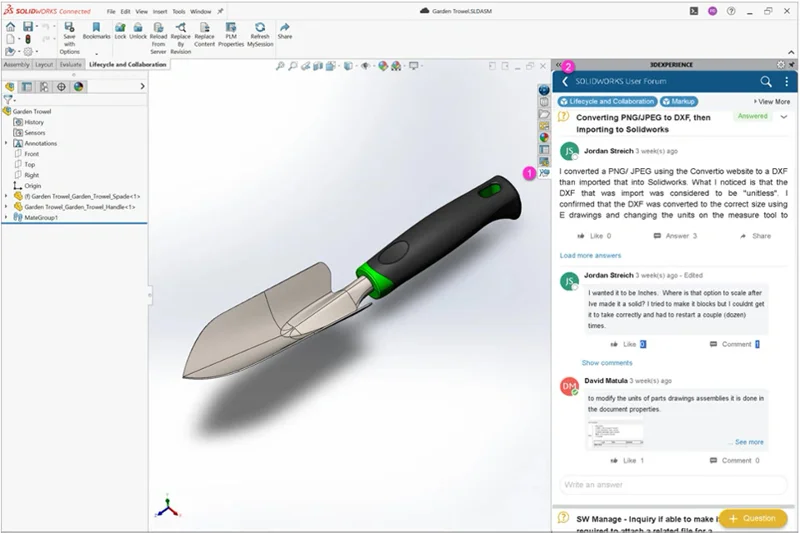Expand the Annotations tree node

[x=7, y=143]
